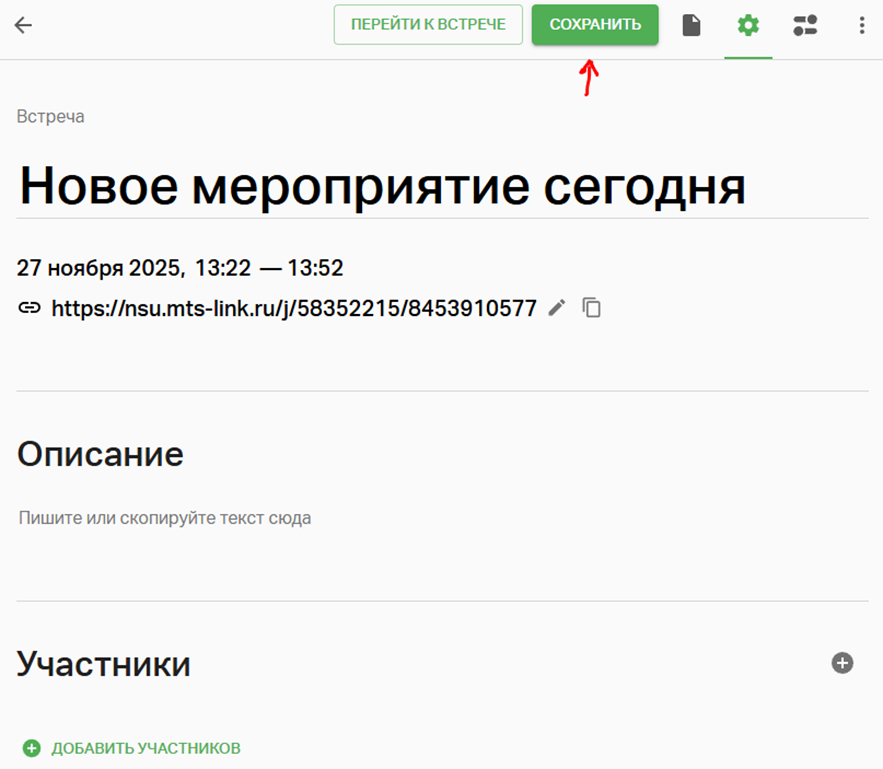Click the 'Перейти к встрече' button
Image resolution: width=883 pixels, height=769 pixels.
[x=428, y=25]
